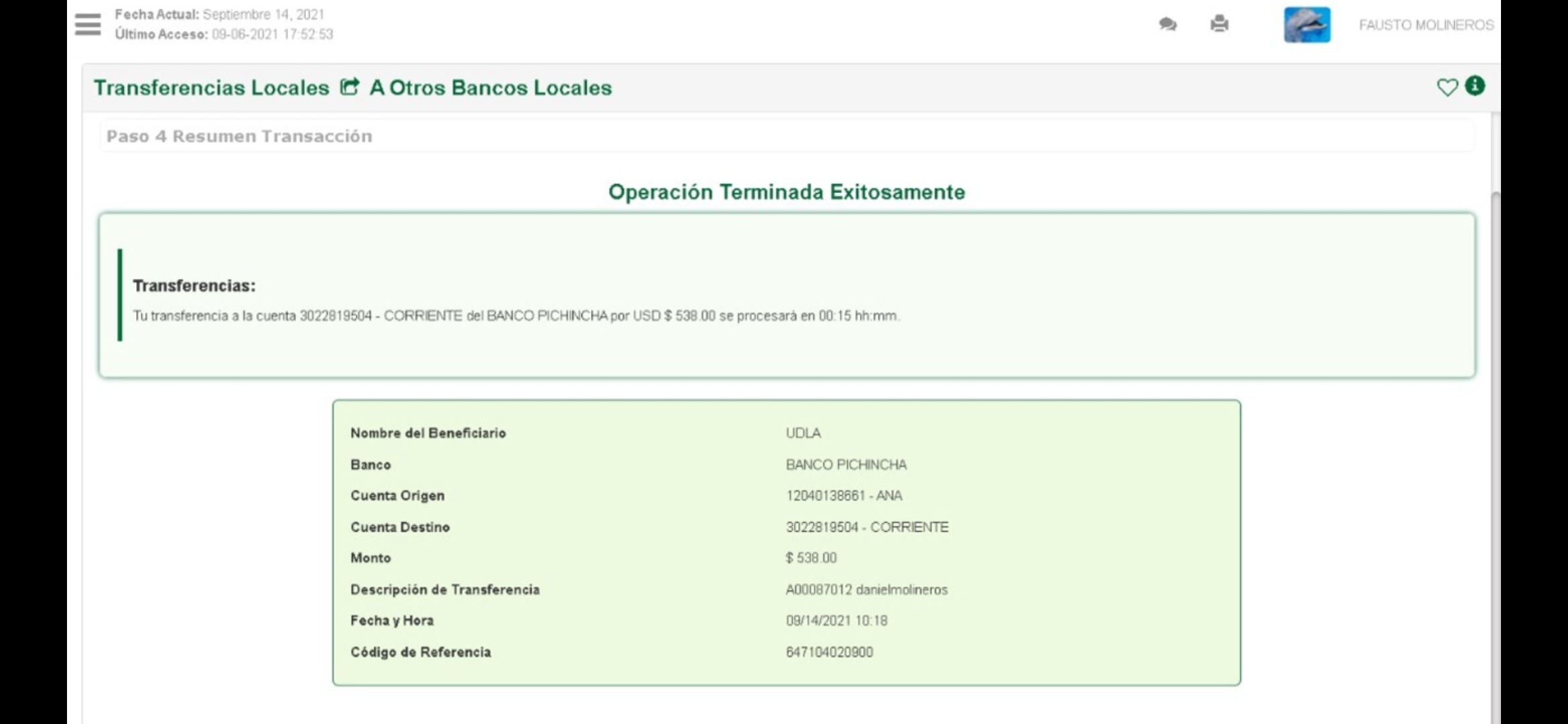Click the dolphin profile avatar
The width and height of the screenshot is (1568, 724).
(1307, 25)
